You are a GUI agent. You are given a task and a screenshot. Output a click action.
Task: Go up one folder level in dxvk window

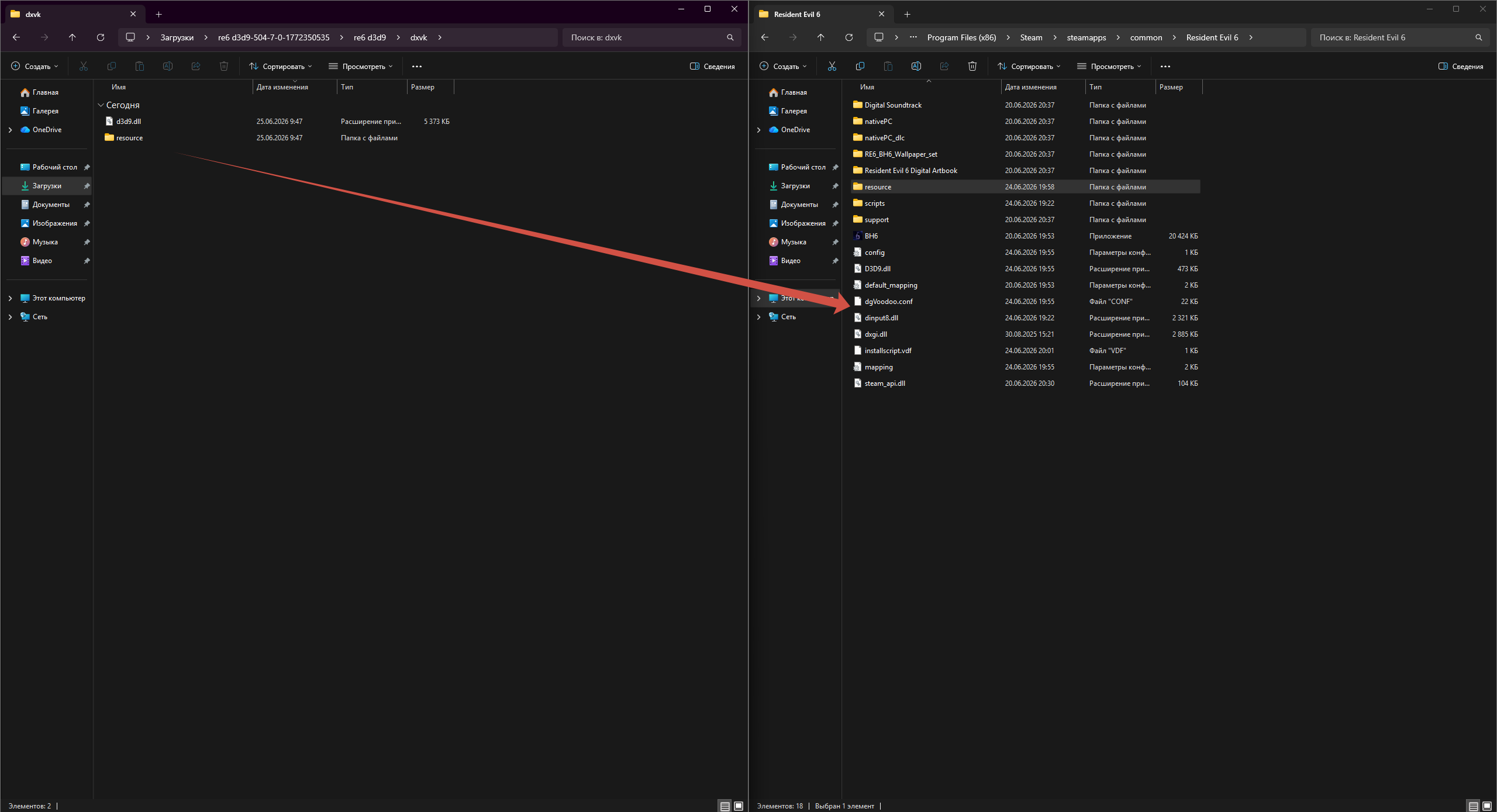[x=73, y=37]
